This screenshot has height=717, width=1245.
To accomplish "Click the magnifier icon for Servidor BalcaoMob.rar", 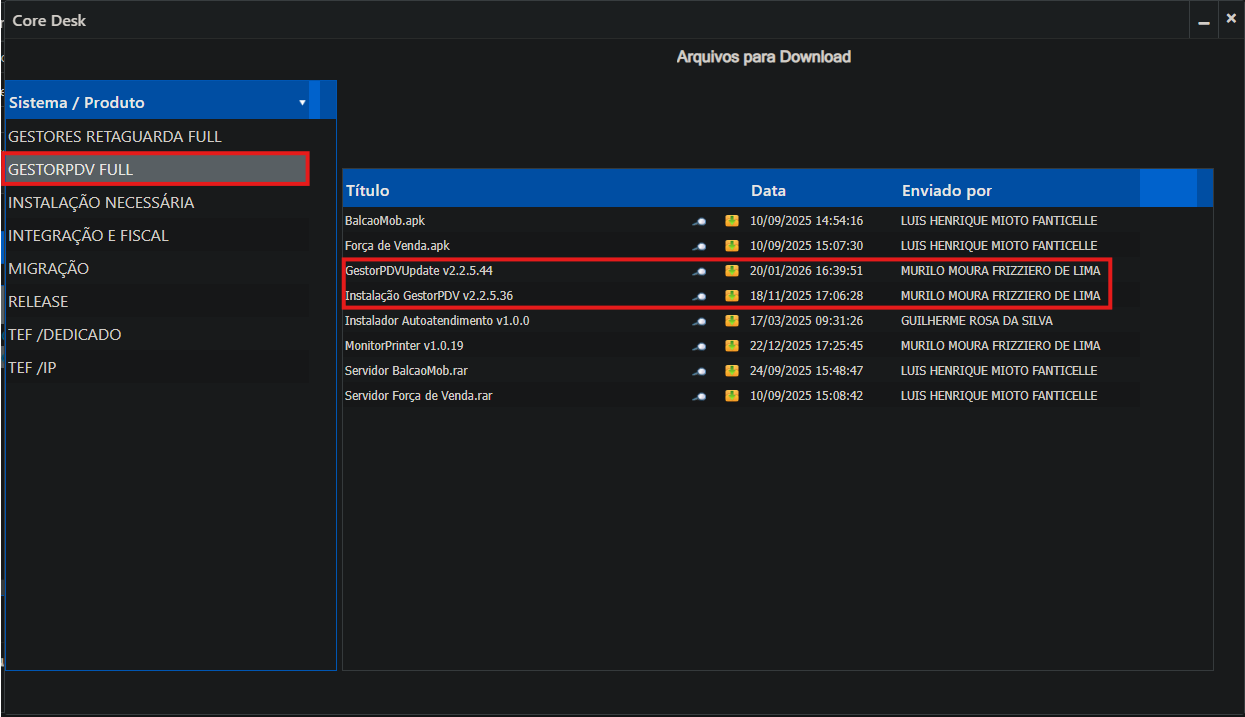I will 700,371.
